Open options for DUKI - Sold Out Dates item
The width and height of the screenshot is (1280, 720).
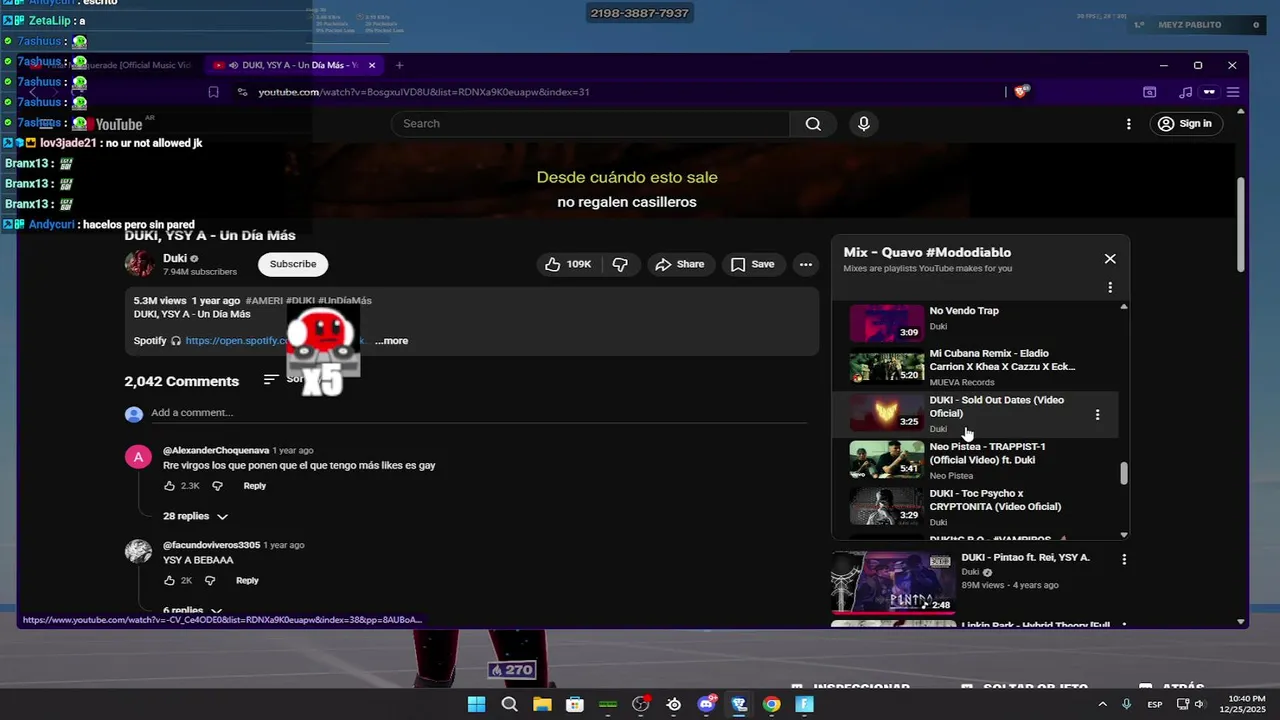point(1097,414)
